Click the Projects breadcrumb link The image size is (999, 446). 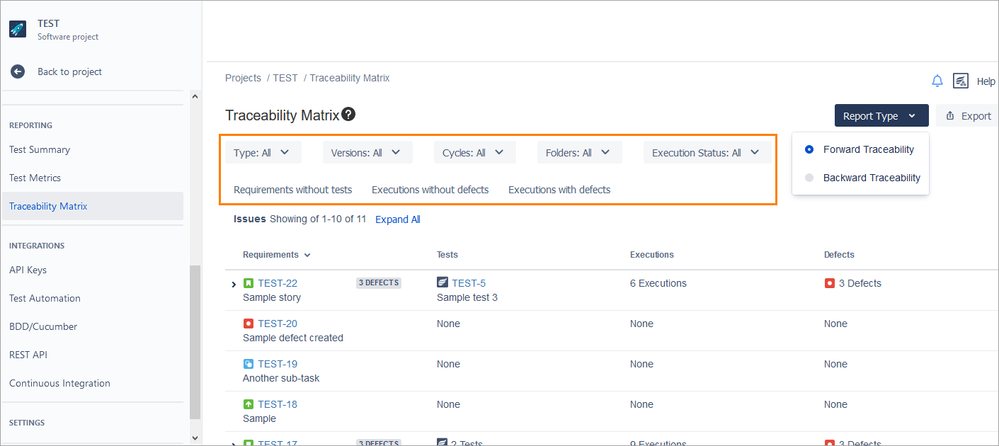coord(243,78)
